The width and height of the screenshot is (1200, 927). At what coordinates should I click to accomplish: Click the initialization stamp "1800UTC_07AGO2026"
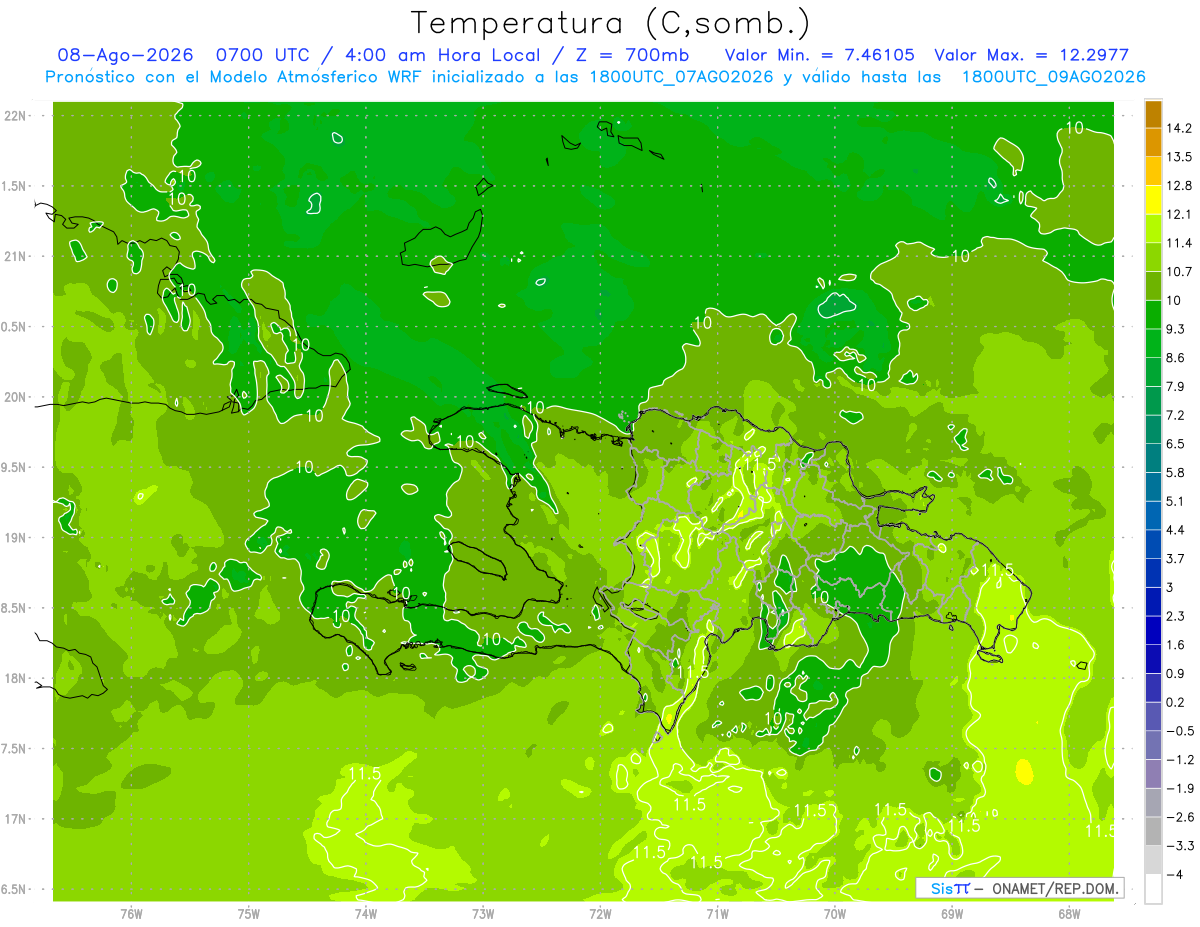pos(680,77)
